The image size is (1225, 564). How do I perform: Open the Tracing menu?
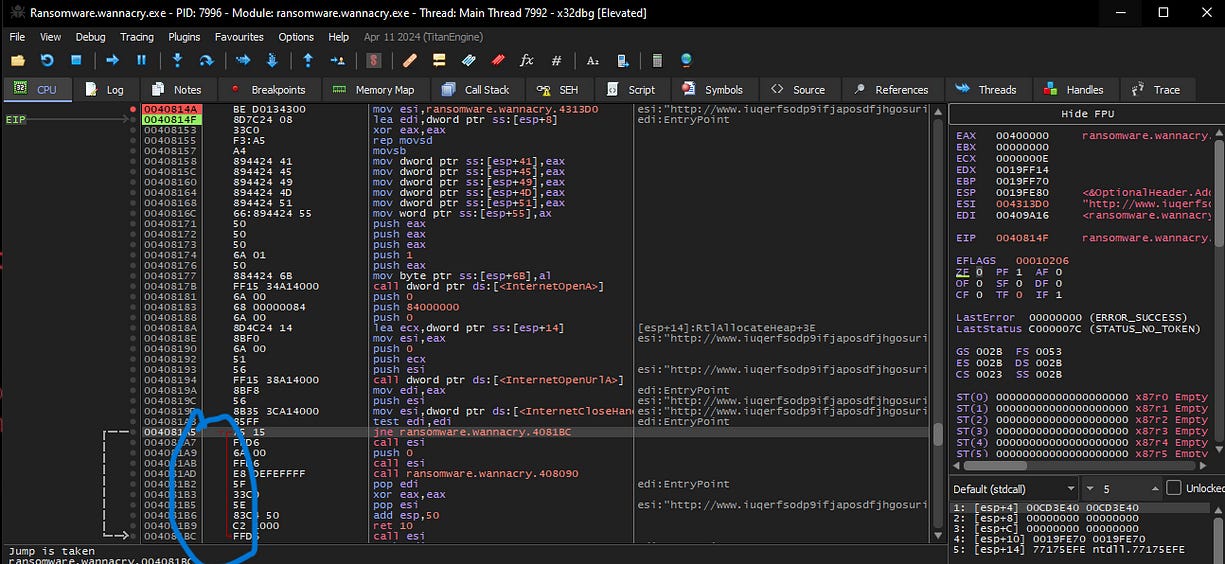[136, 37]
